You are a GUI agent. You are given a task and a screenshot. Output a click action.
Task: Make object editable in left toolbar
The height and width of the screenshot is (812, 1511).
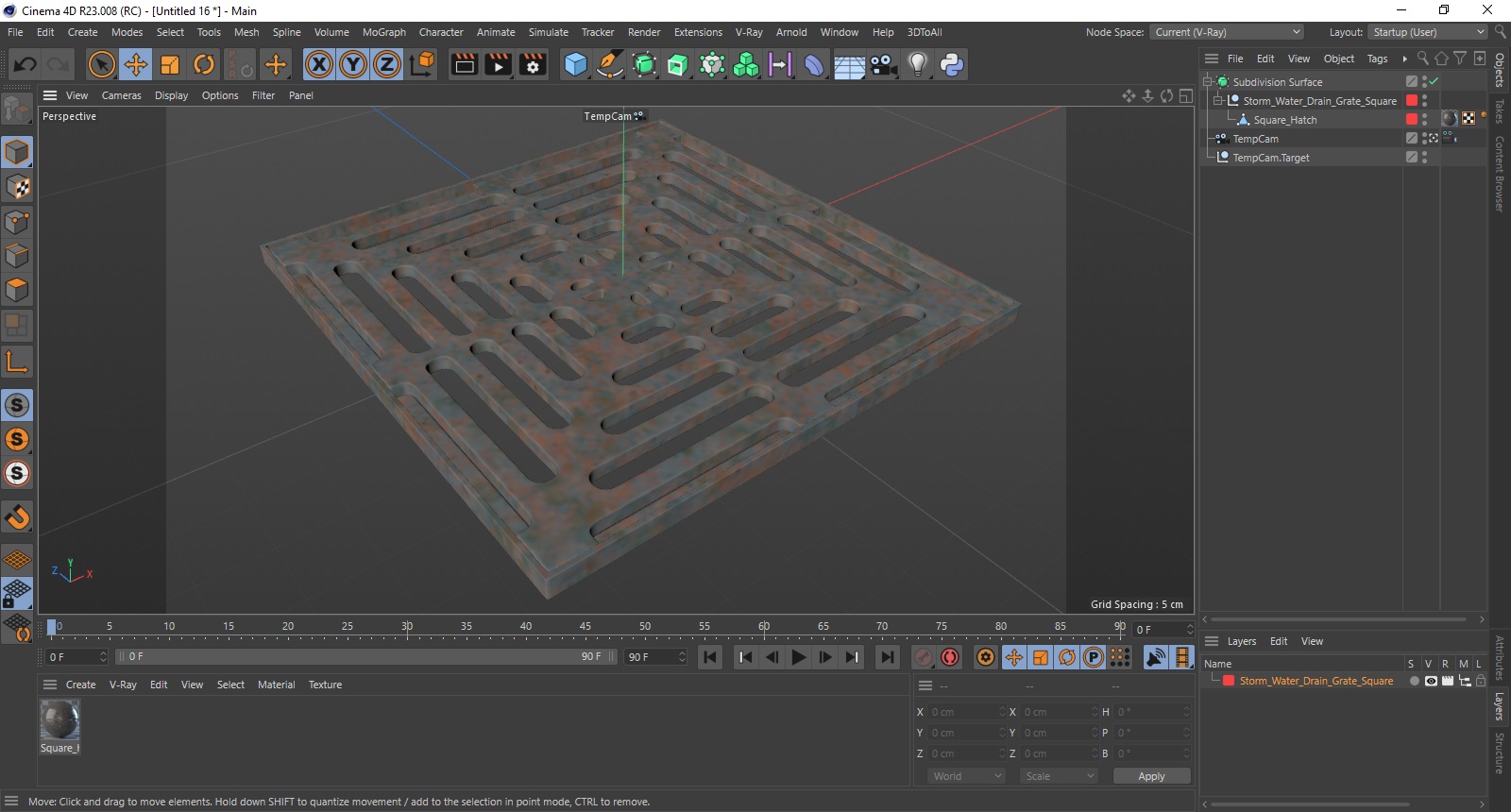(x=17, y=110)
